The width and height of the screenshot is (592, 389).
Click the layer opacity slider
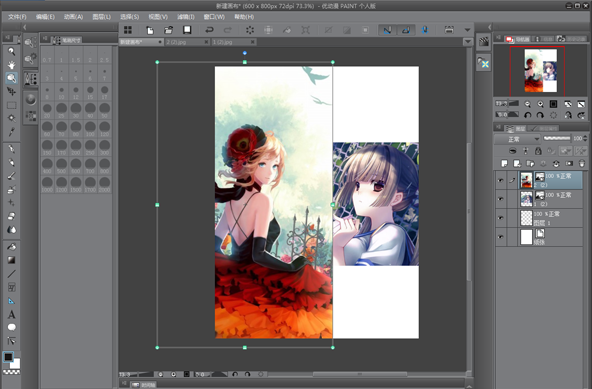click(x=557, y=139)
